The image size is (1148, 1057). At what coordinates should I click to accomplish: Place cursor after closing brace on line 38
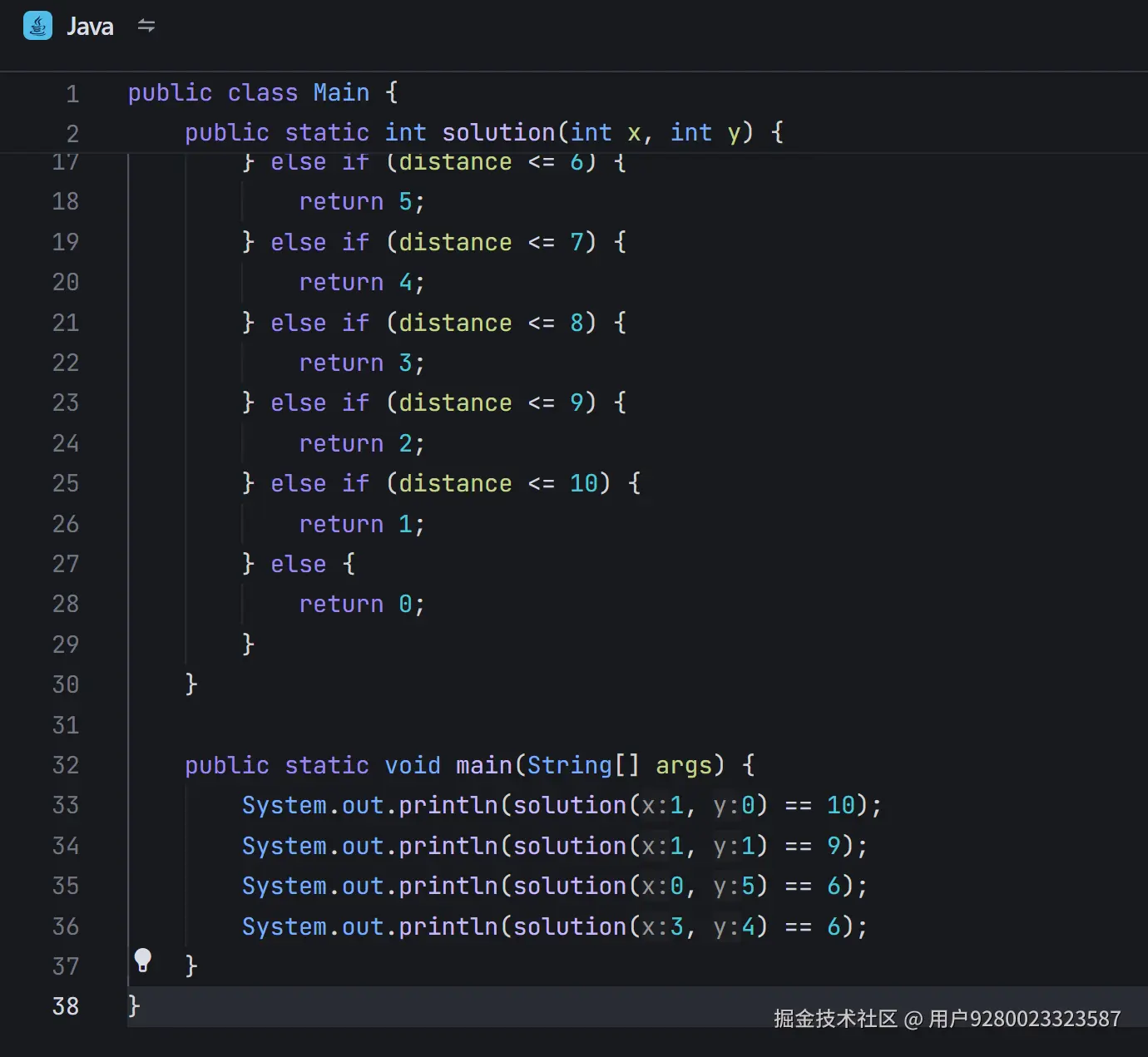(142, 1006)
